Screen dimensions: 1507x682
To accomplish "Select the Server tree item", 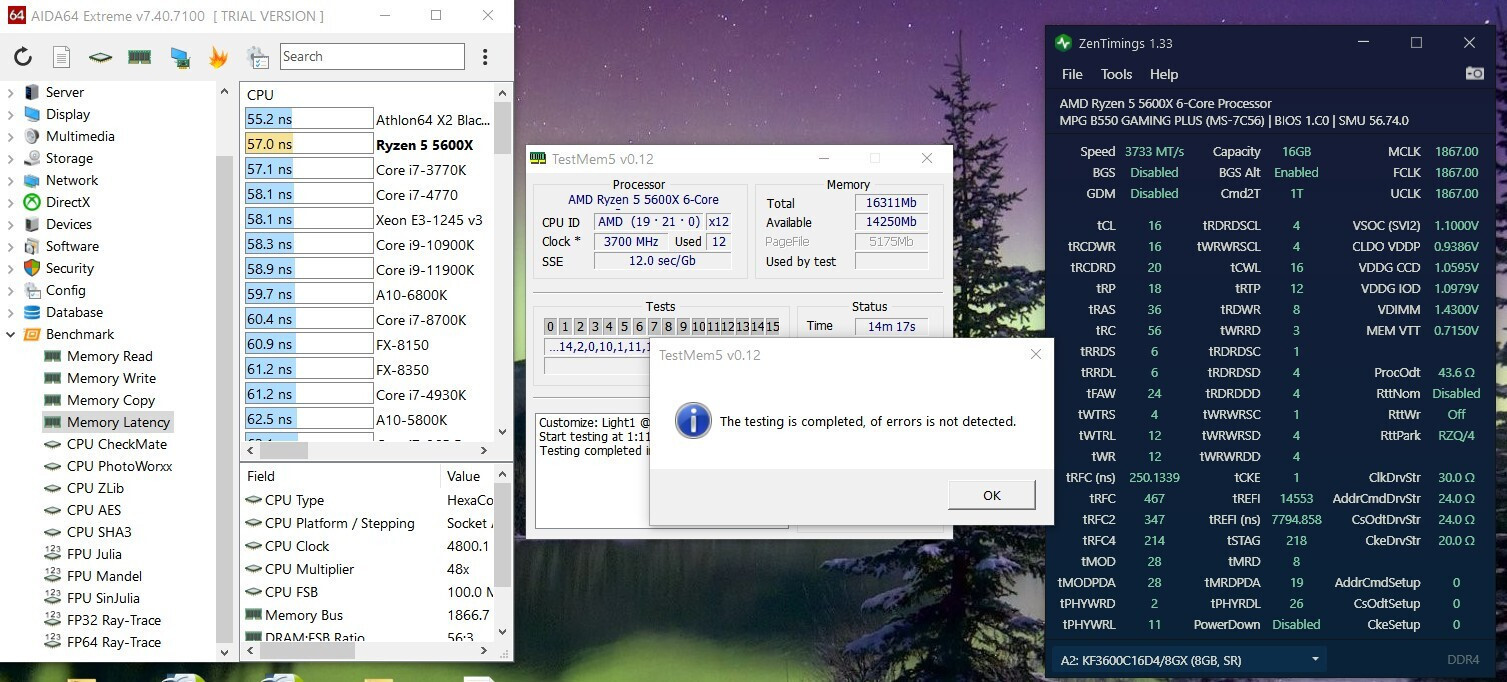I will pyautogui.click(x=65, y=92).
